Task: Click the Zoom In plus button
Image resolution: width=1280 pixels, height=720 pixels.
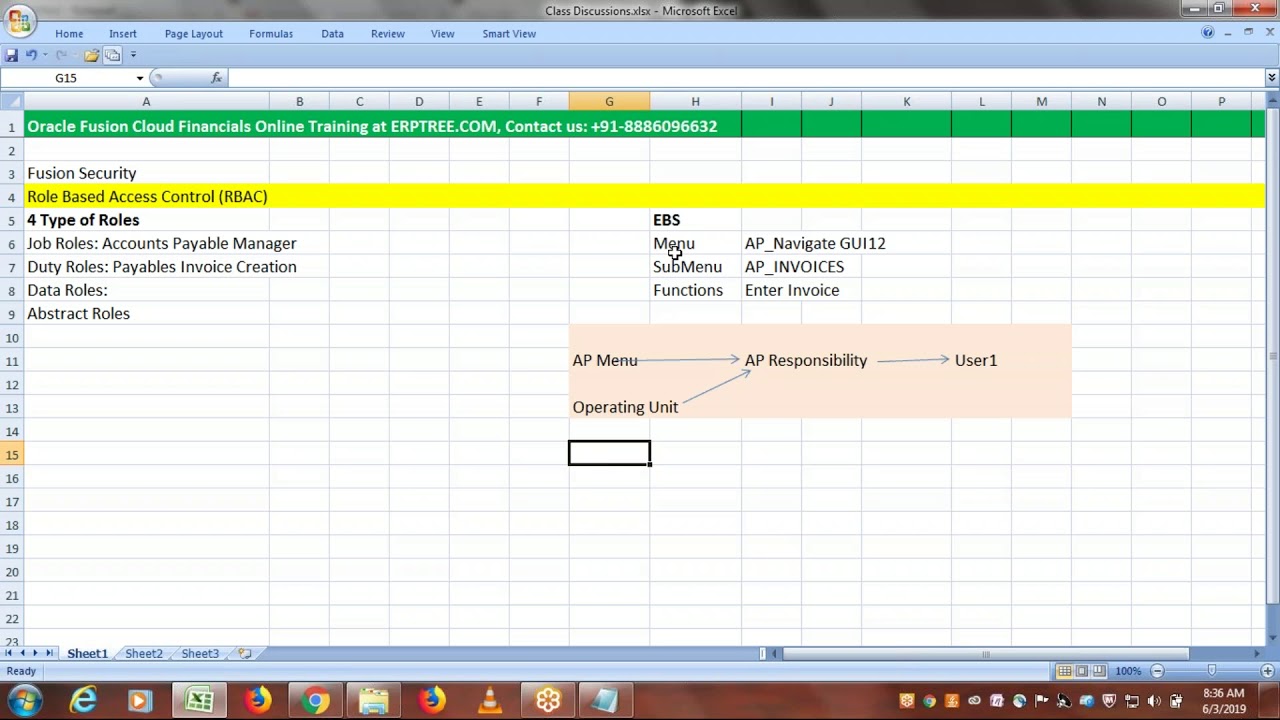Action: point(1267,671)
